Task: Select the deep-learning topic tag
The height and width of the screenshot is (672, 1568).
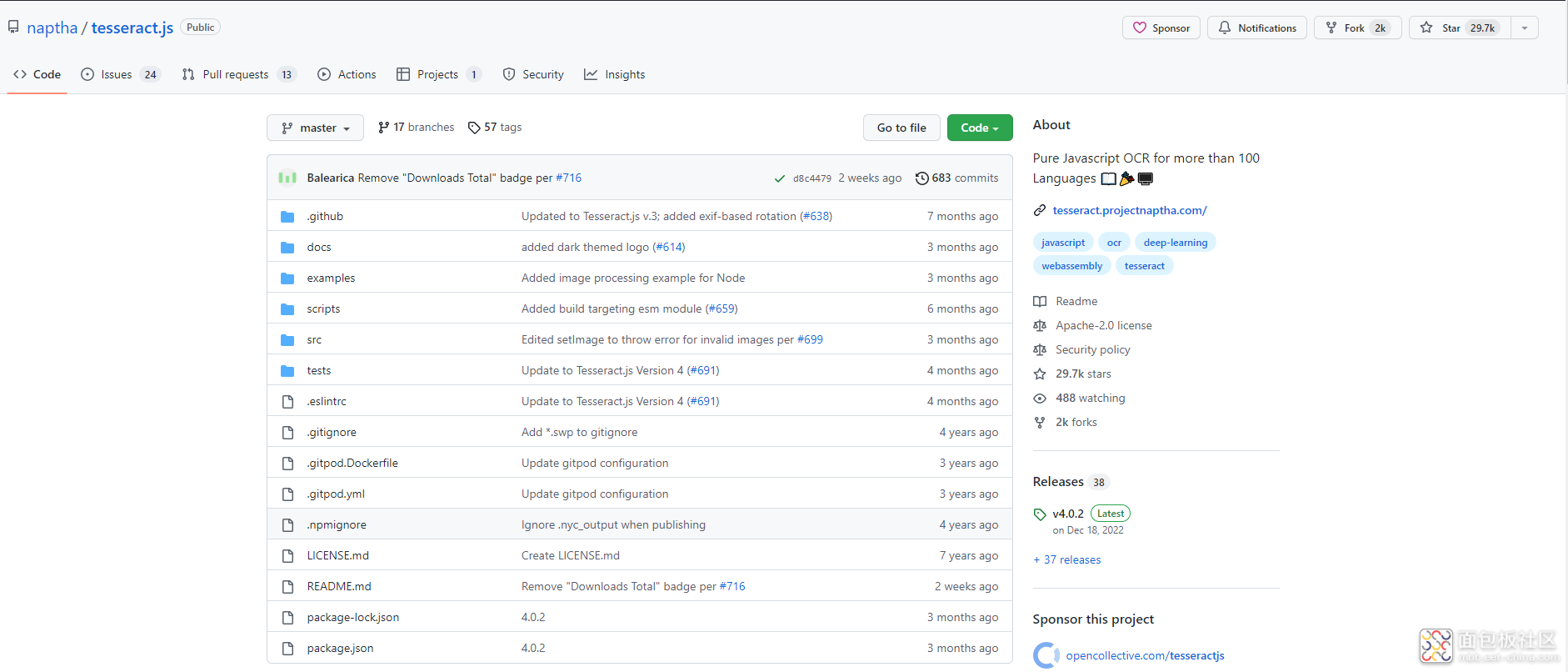Action: point(1176,243)
